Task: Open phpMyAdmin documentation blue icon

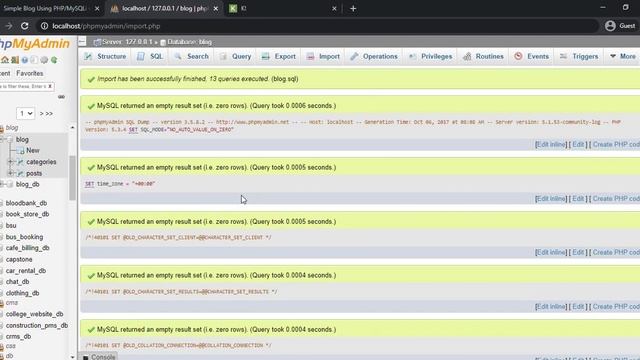Action: tap(25, 60)
